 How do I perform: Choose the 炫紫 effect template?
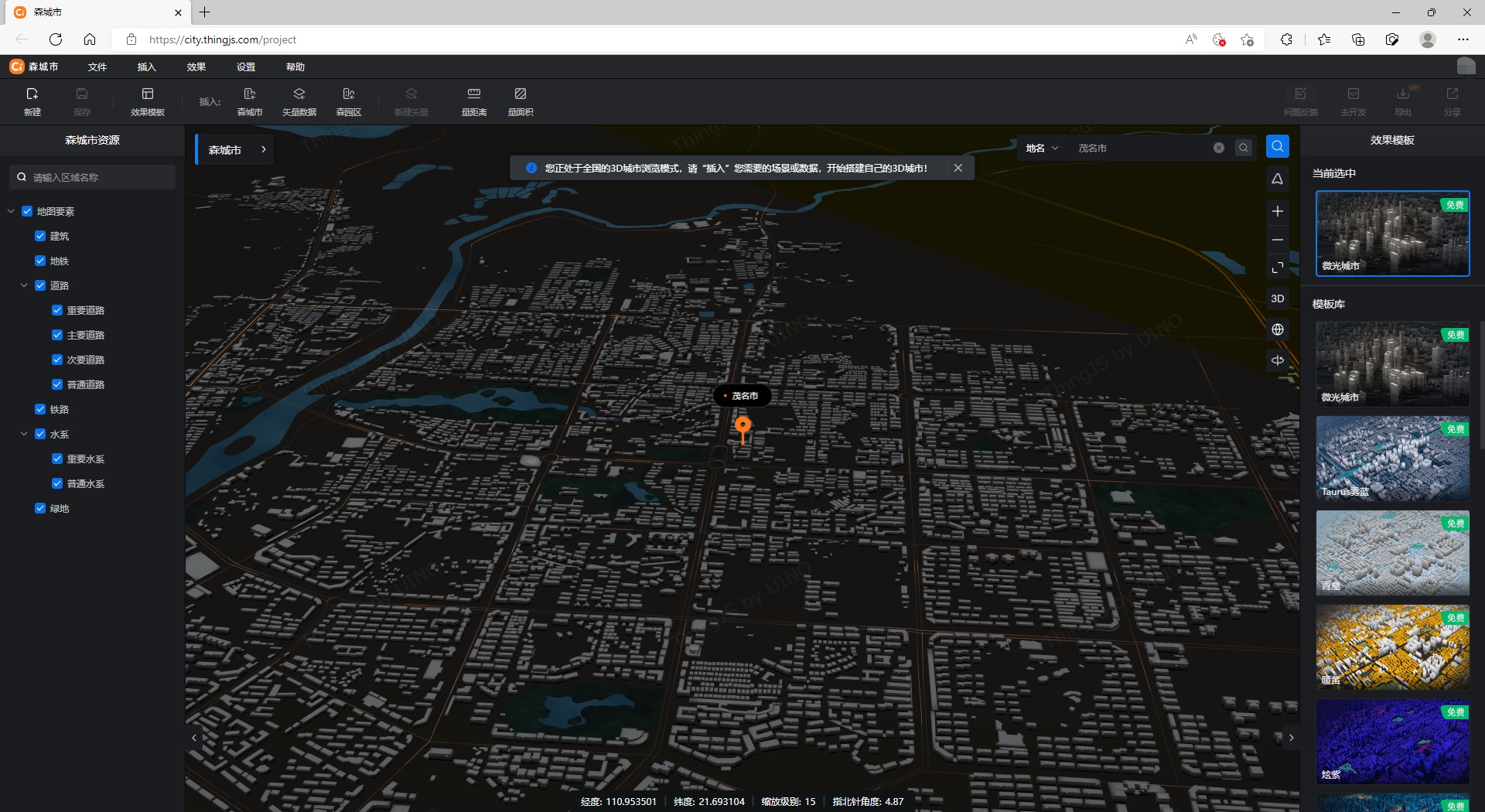pos(1392,742)
